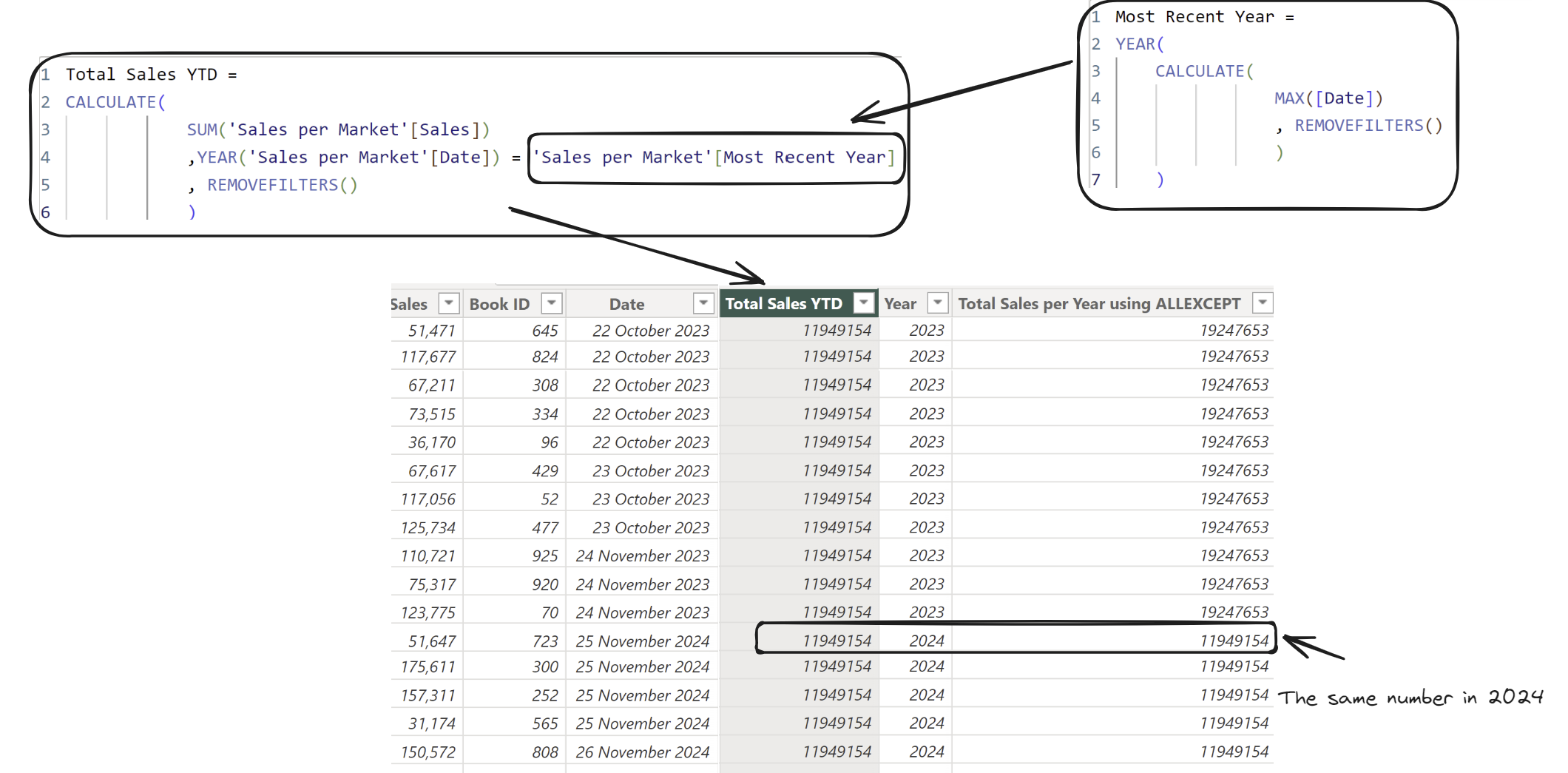Open the Sales column filter dropdown
This screenshot has width=1568, height=773.
coord(448,303)
